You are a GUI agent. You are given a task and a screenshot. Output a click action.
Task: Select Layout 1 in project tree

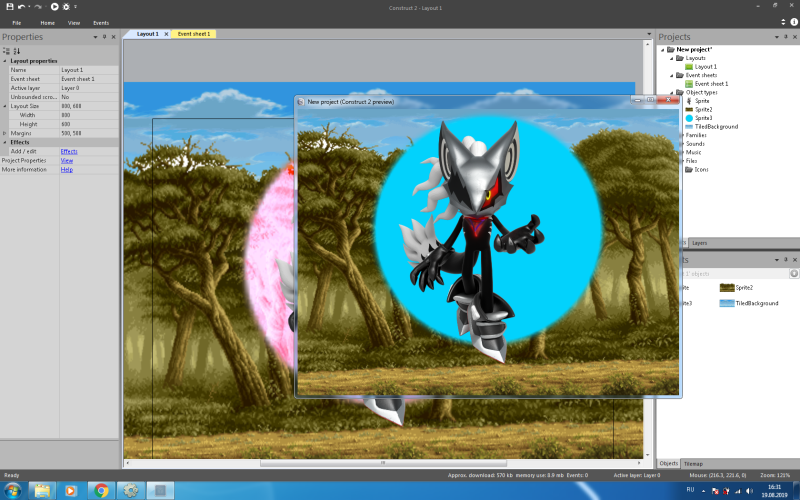(705, 67)
